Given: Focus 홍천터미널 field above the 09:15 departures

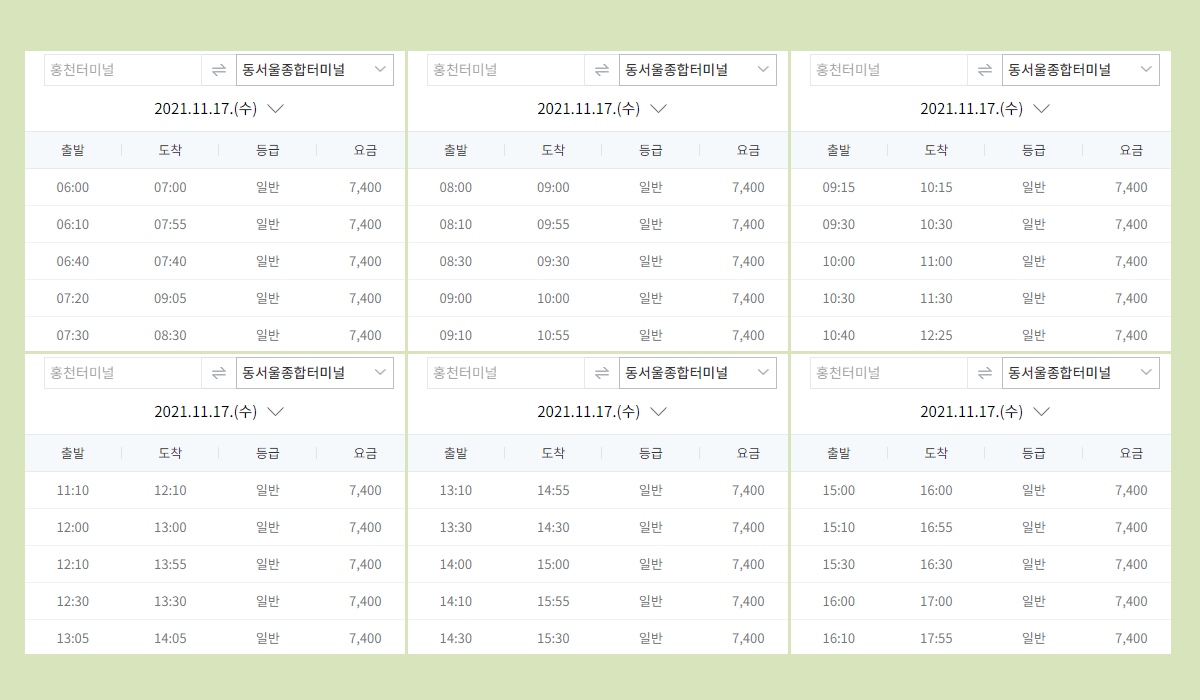Looking at the screenshot, I should click(889, 70).
